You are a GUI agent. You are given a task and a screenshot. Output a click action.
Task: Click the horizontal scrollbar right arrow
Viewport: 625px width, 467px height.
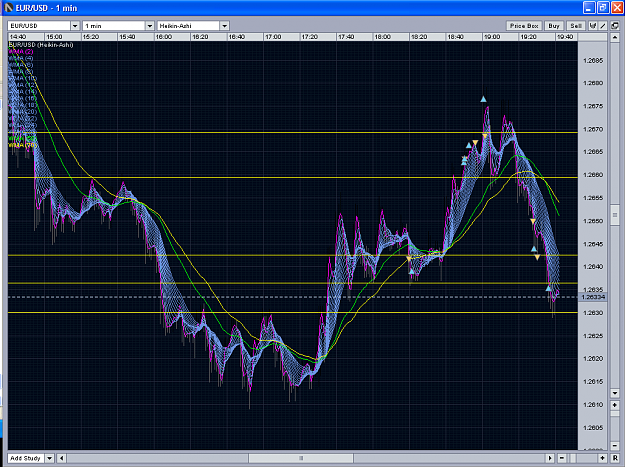(x=550, y=458)
